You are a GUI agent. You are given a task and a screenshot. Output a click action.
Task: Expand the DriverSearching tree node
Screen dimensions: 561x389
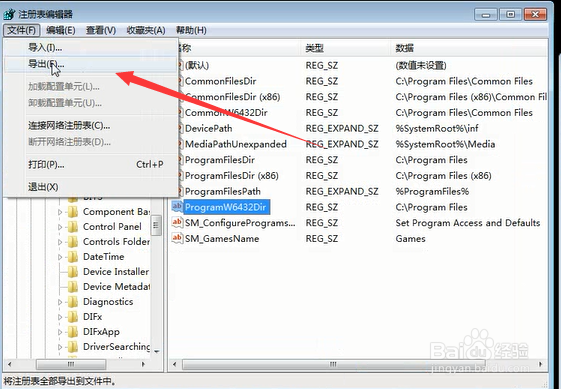point(60,347)
